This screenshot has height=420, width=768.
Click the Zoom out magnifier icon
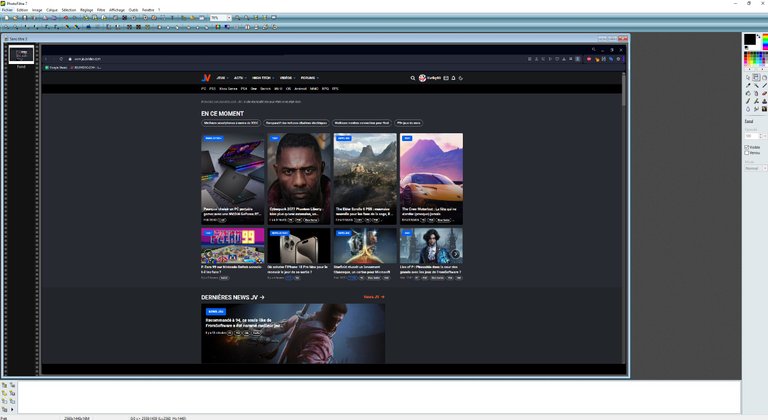(x=247, y=18)
